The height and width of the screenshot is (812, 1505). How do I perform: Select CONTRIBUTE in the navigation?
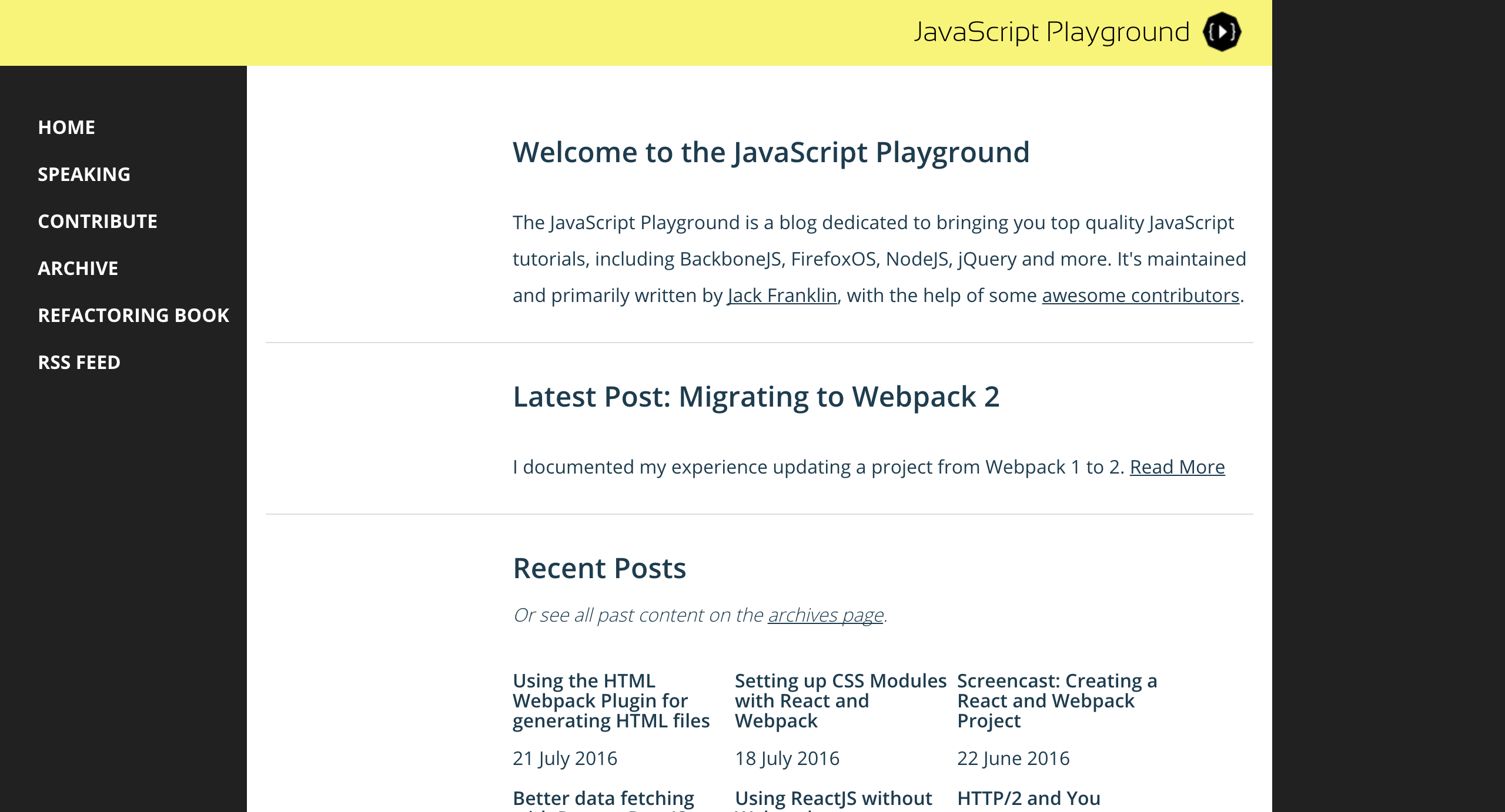(98, 221)
